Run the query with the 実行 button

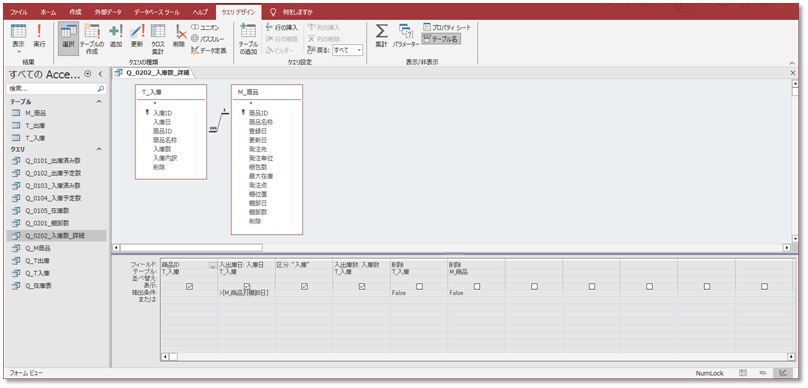(39, 37)
